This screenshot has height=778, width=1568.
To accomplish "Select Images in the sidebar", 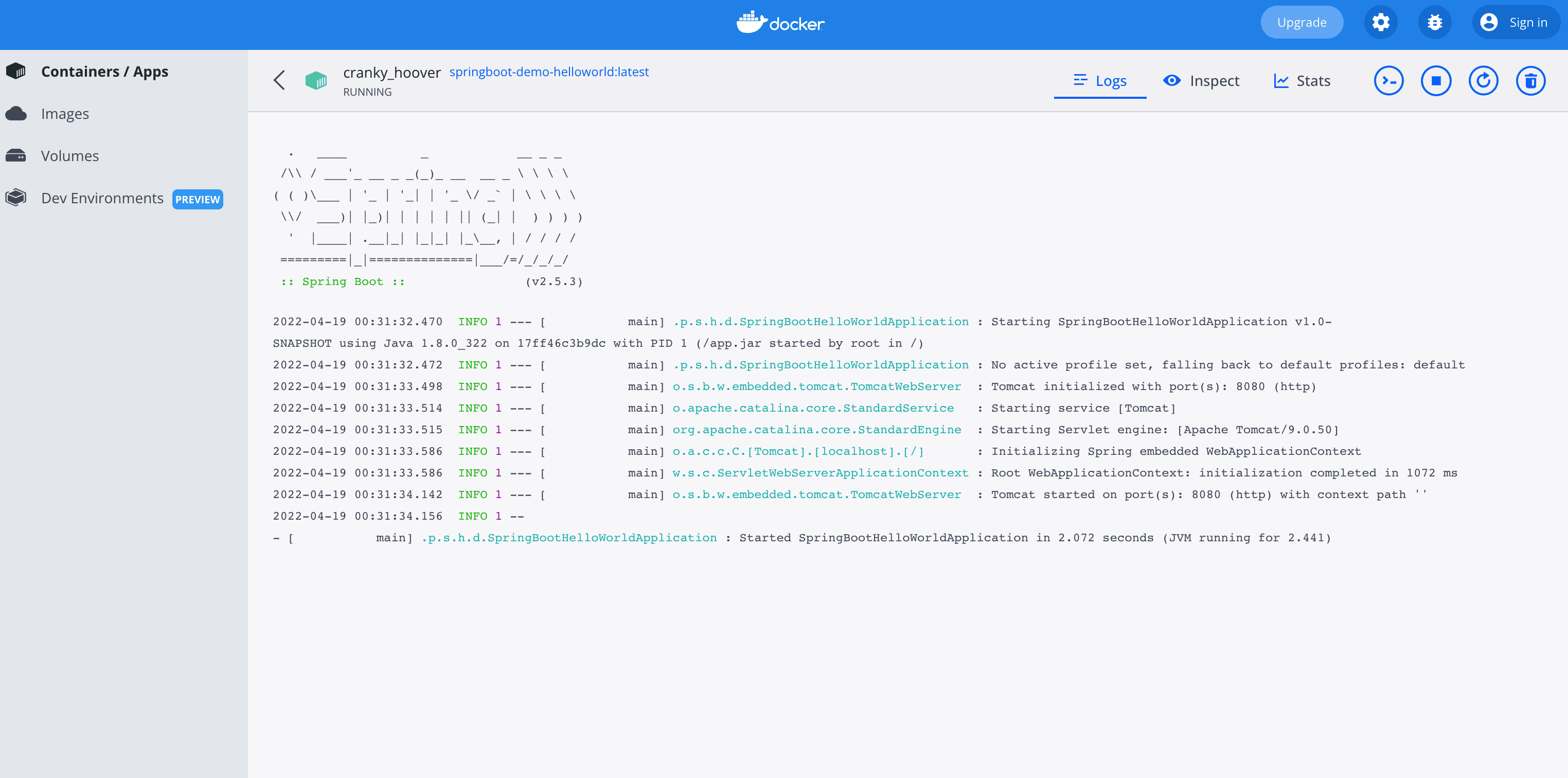I will tap(65, 114).
